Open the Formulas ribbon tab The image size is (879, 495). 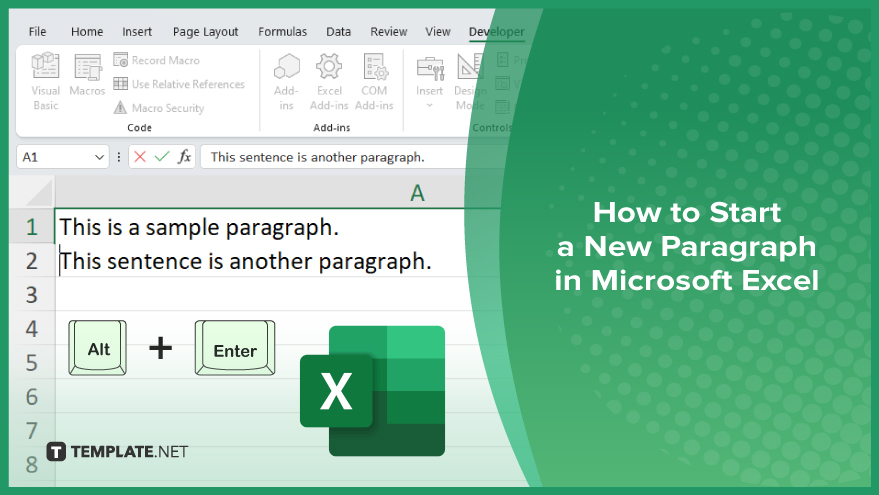[283, 32]
